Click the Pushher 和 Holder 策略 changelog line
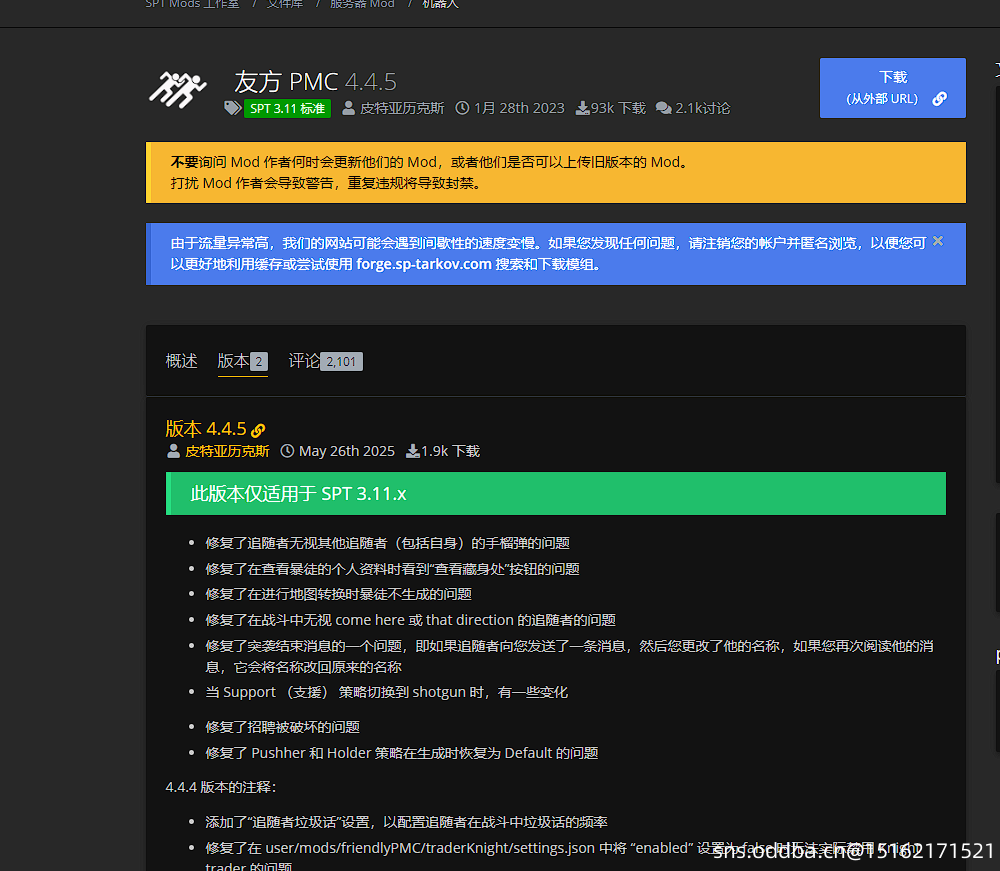Image resolution: width=1000 pixels, height=871 pixels. 402,753
